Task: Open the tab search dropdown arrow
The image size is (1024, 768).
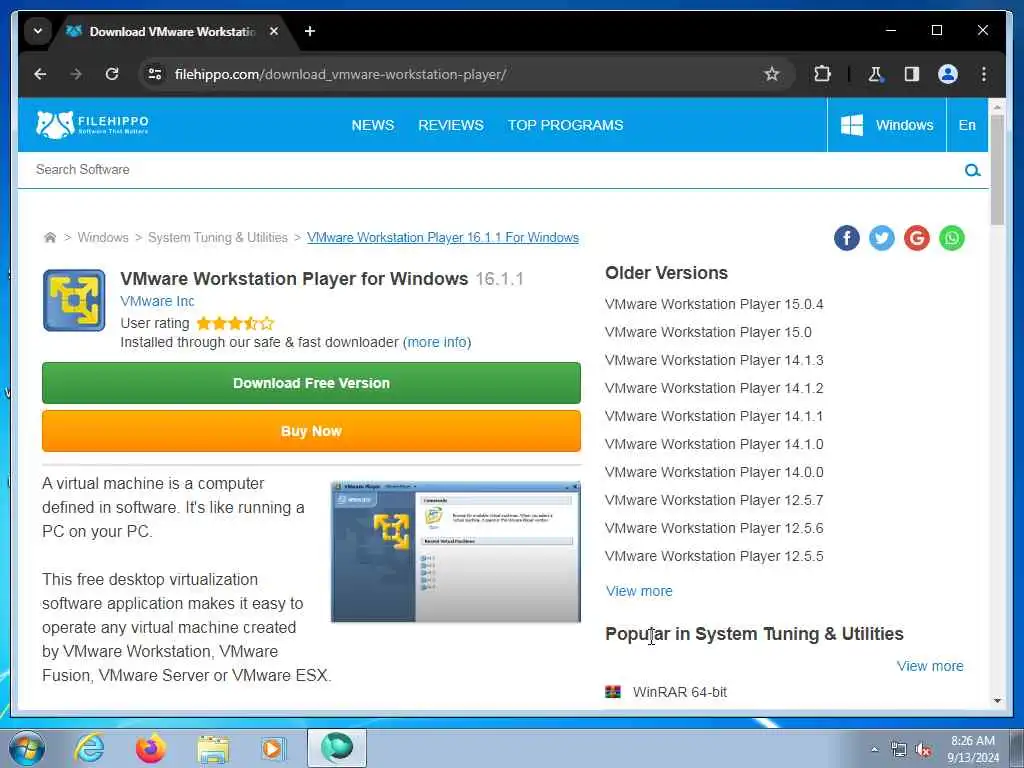Action: coord(38,31)
